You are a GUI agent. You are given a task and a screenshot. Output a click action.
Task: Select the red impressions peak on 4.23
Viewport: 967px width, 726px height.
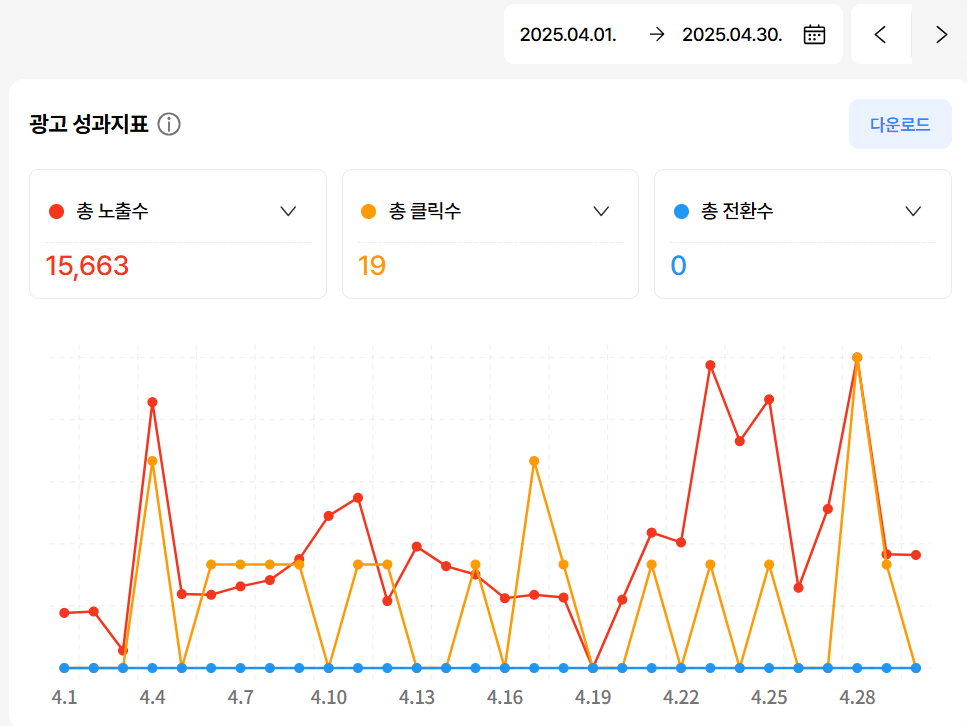tap(710, 365)
